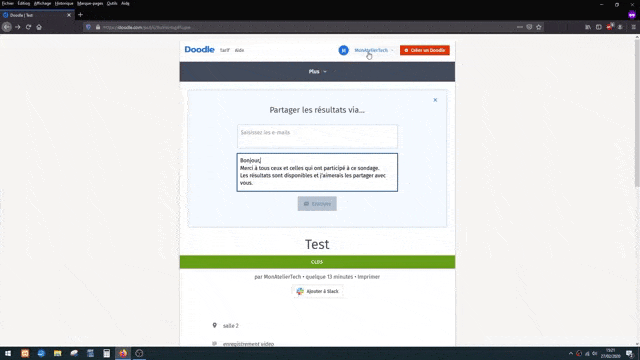Image resolution: width=640 pixels, height=360 pixels.
Task: Go forward with the browser forward arrow
Action: coord(18,27)
